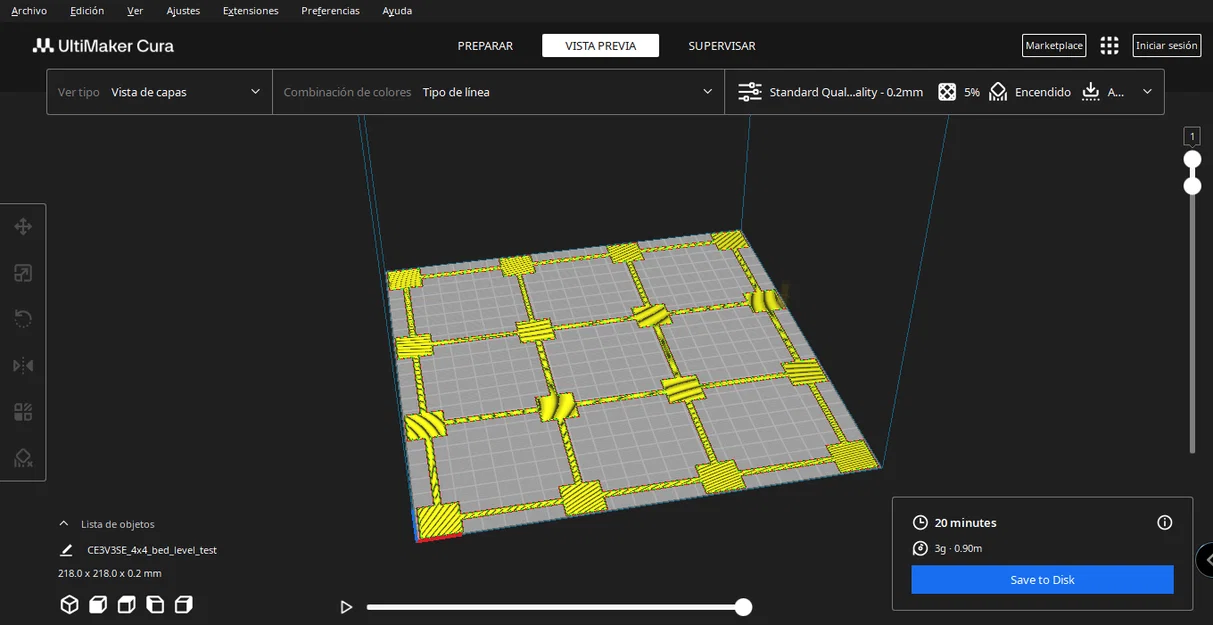The height and width of the screenshot is (625, 1213).
Task: Click the Save to Disk button
Action: [1042, 580]
